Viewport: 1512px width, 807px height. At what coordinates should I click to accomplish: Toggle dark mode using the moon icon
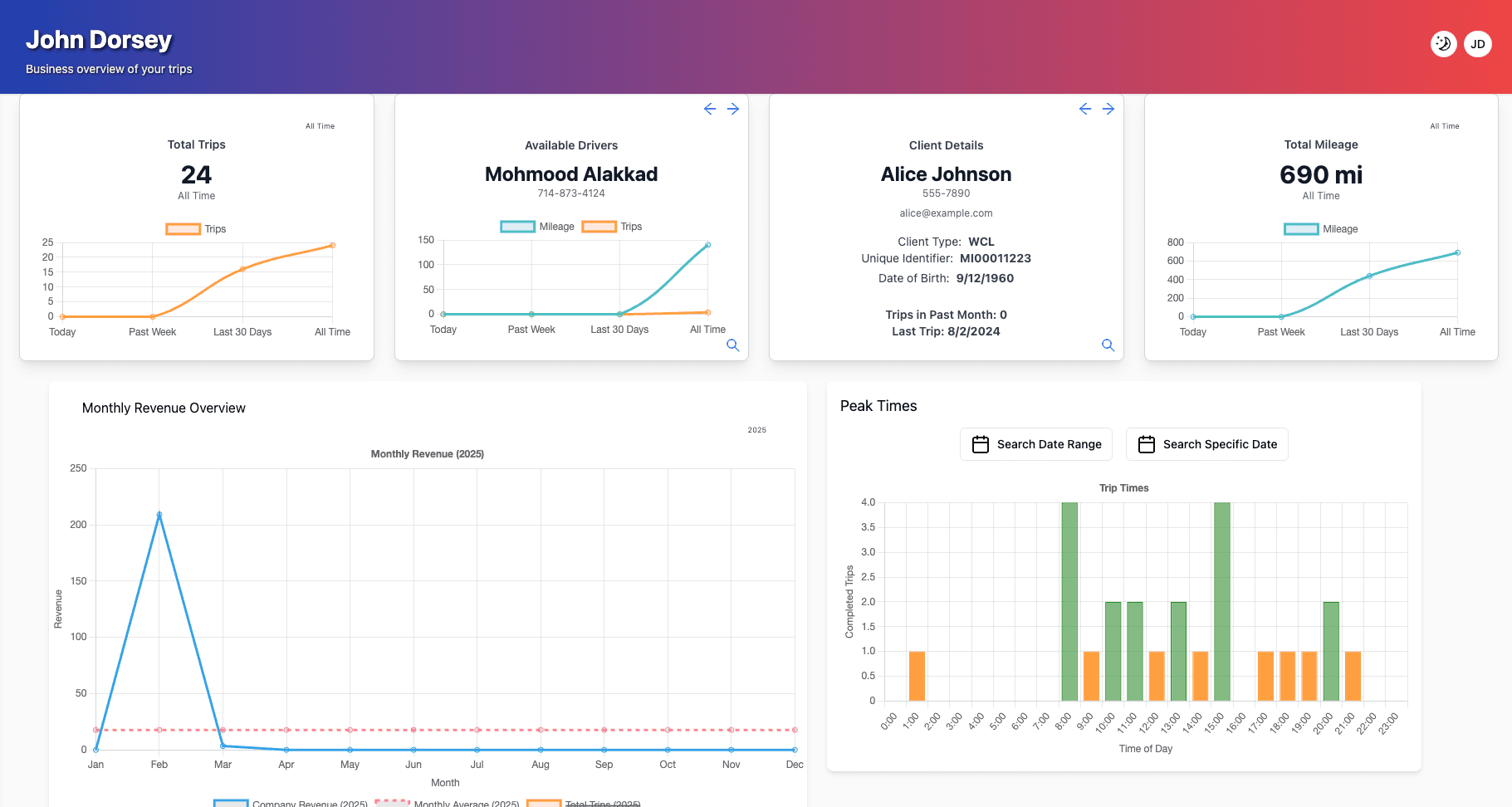pos(1443,44)
